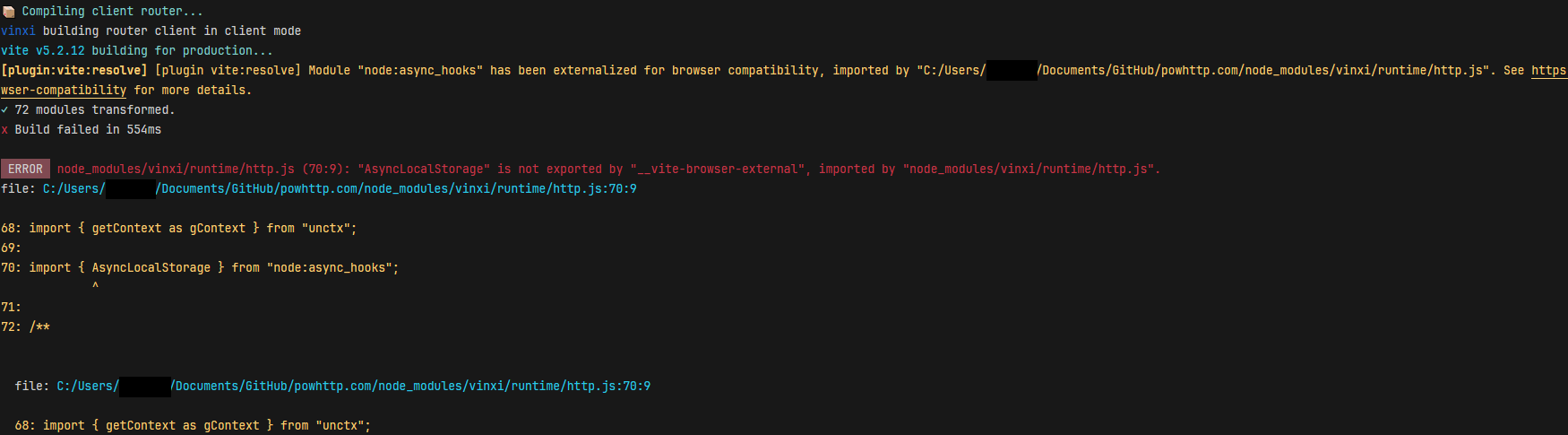The width and height of the screenshot is (1568, 435).
Task: Open first file path link to http.js:70:9
Action: click(x=340, y=189)
